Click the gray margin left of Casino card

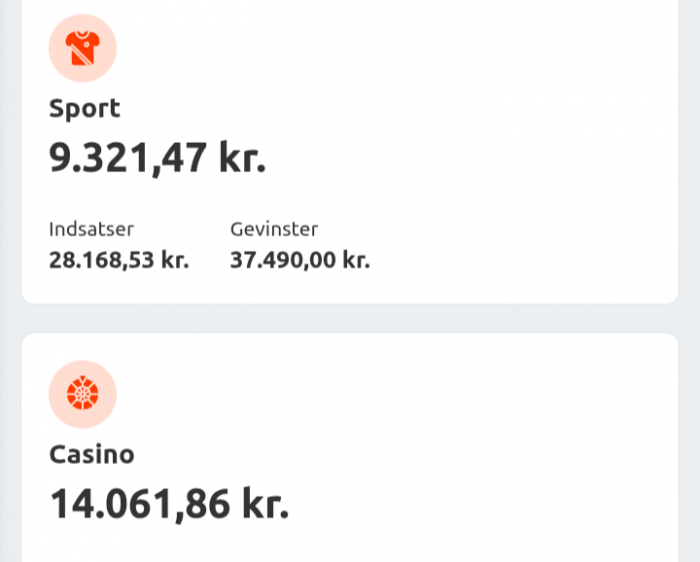[10, 450]
